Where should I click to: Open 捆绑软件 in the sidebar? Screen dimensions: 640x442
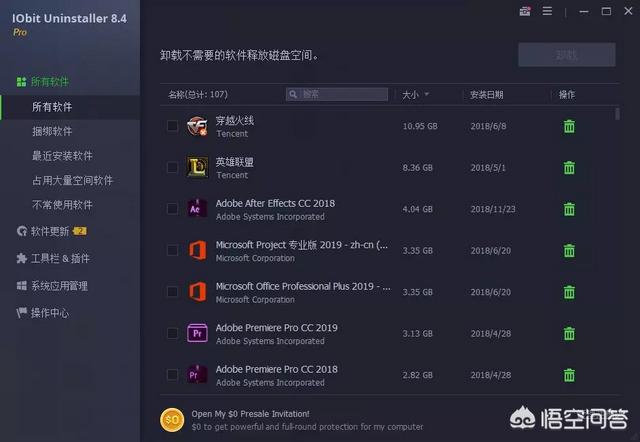[52, 131]
